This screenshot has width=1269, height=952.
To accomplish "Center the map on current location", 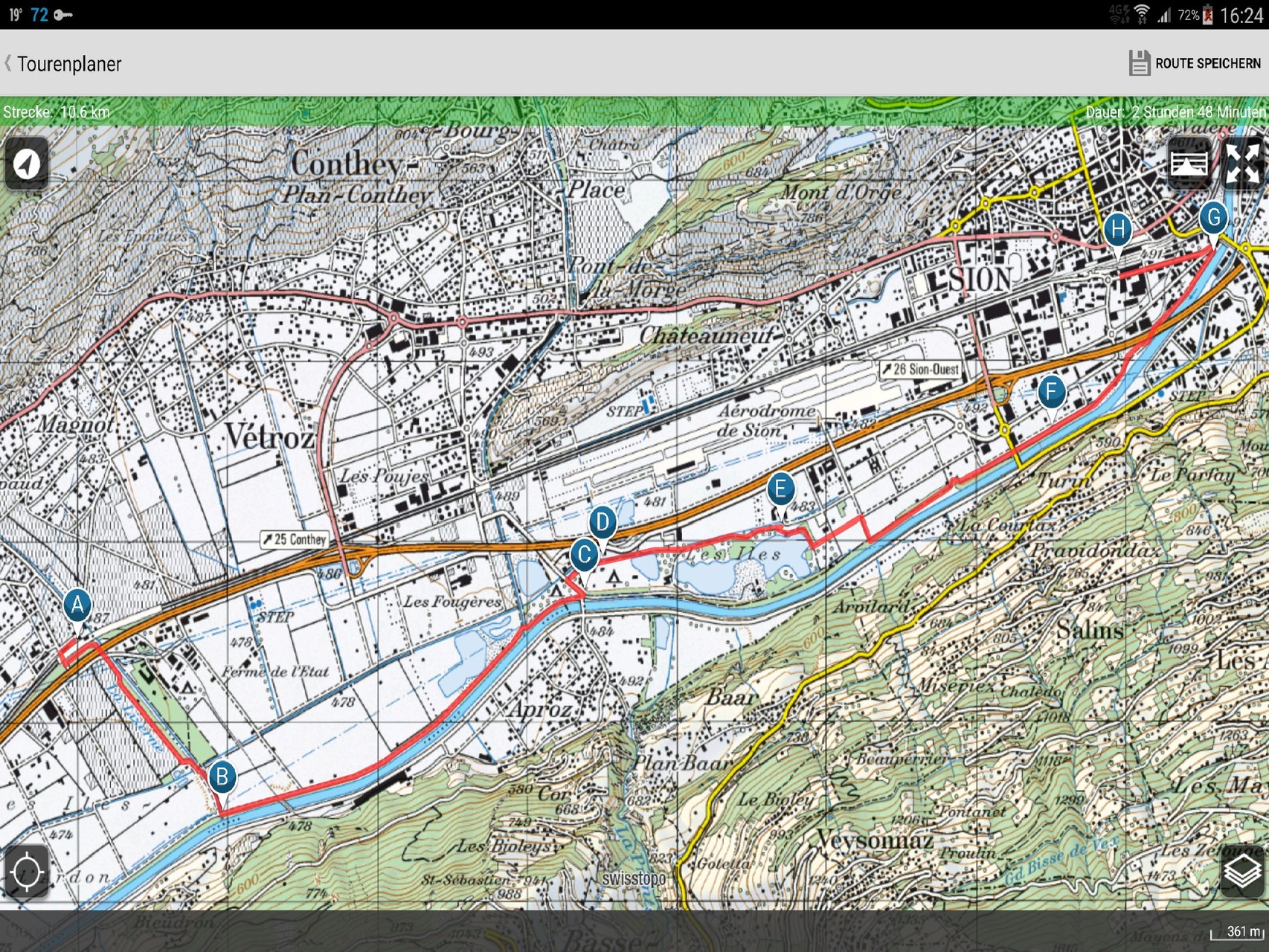I will (x=27, y=872).
